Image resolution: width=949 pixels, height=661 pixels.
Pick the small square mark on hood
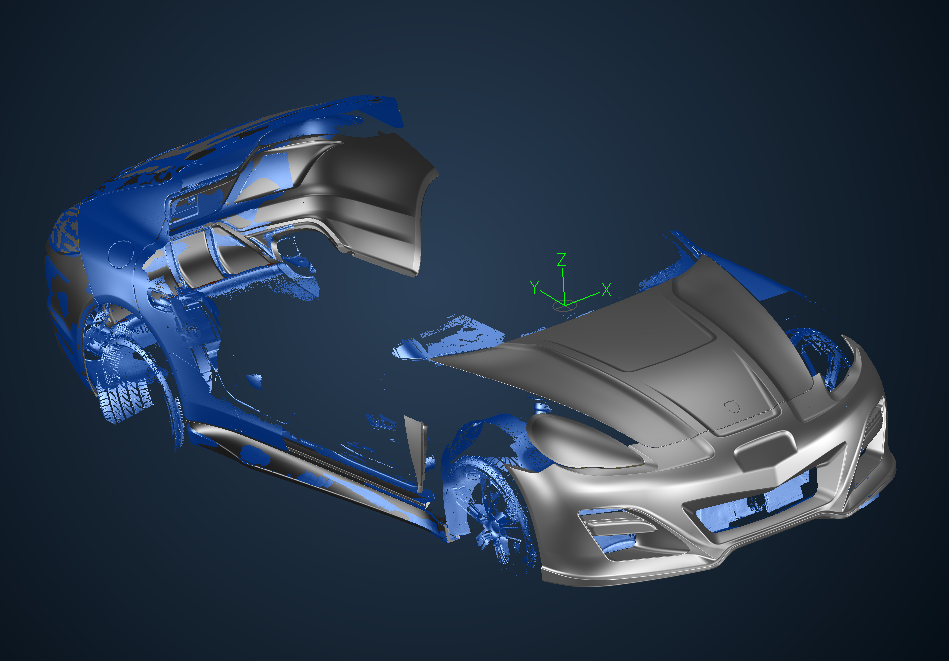click(x=732, y=407)
